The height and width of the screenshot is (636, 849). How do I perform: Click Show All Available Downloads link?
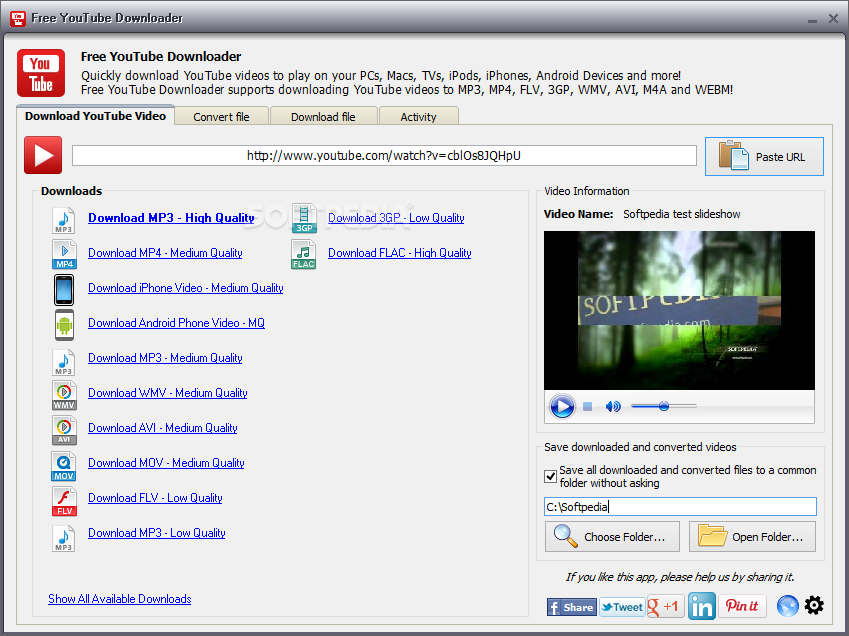[120, 599]
